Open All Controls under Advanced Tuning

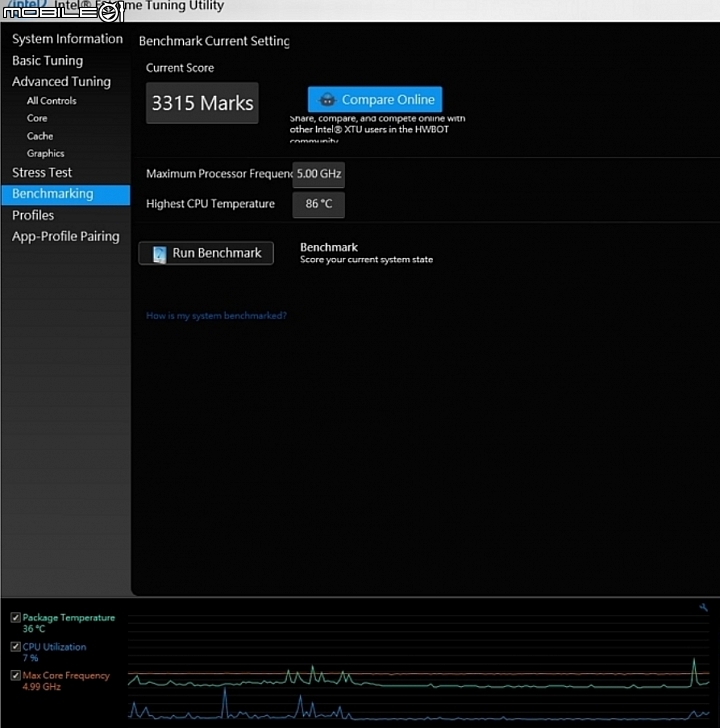pyautogui.click(x=52, y=101)
